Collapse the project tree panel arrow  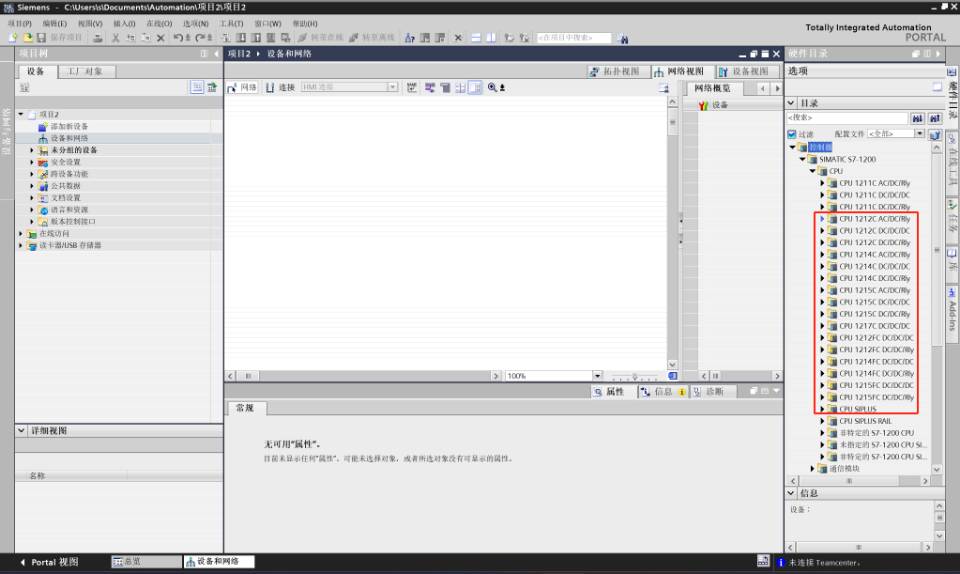tap(216, 54)
